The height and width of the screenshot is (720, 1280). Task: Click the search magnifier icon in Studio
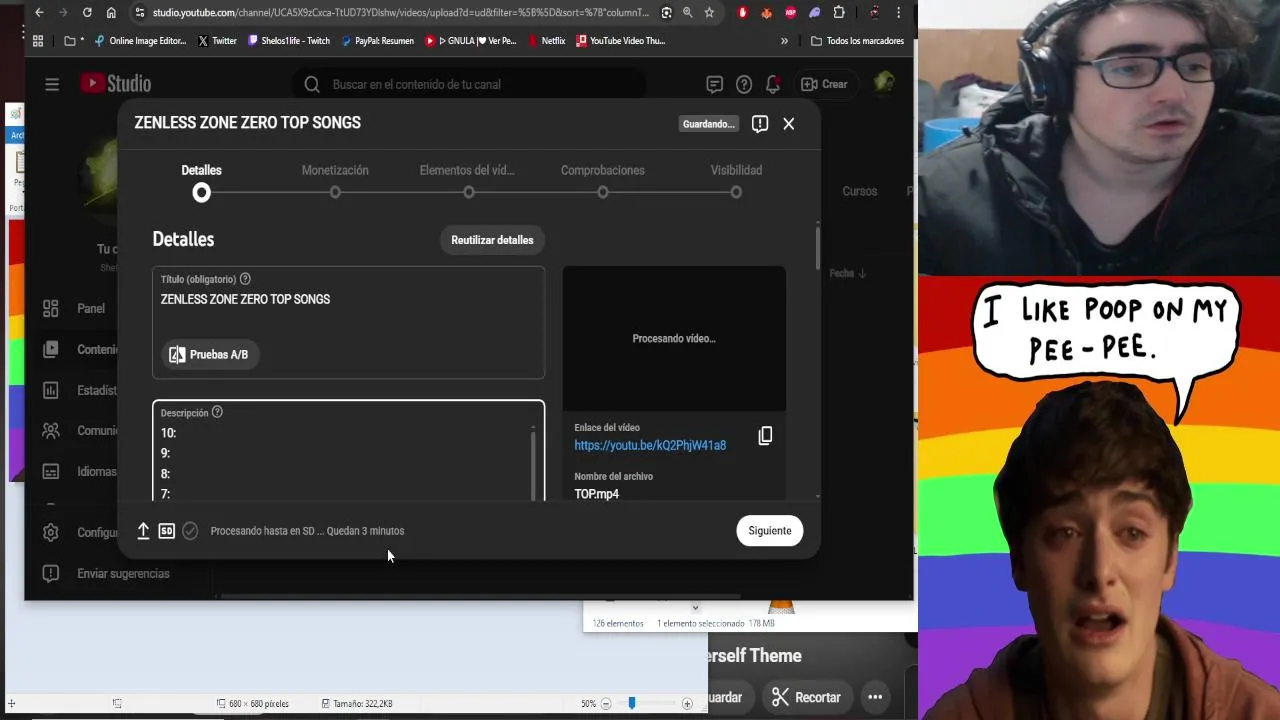tap(312, 84)
